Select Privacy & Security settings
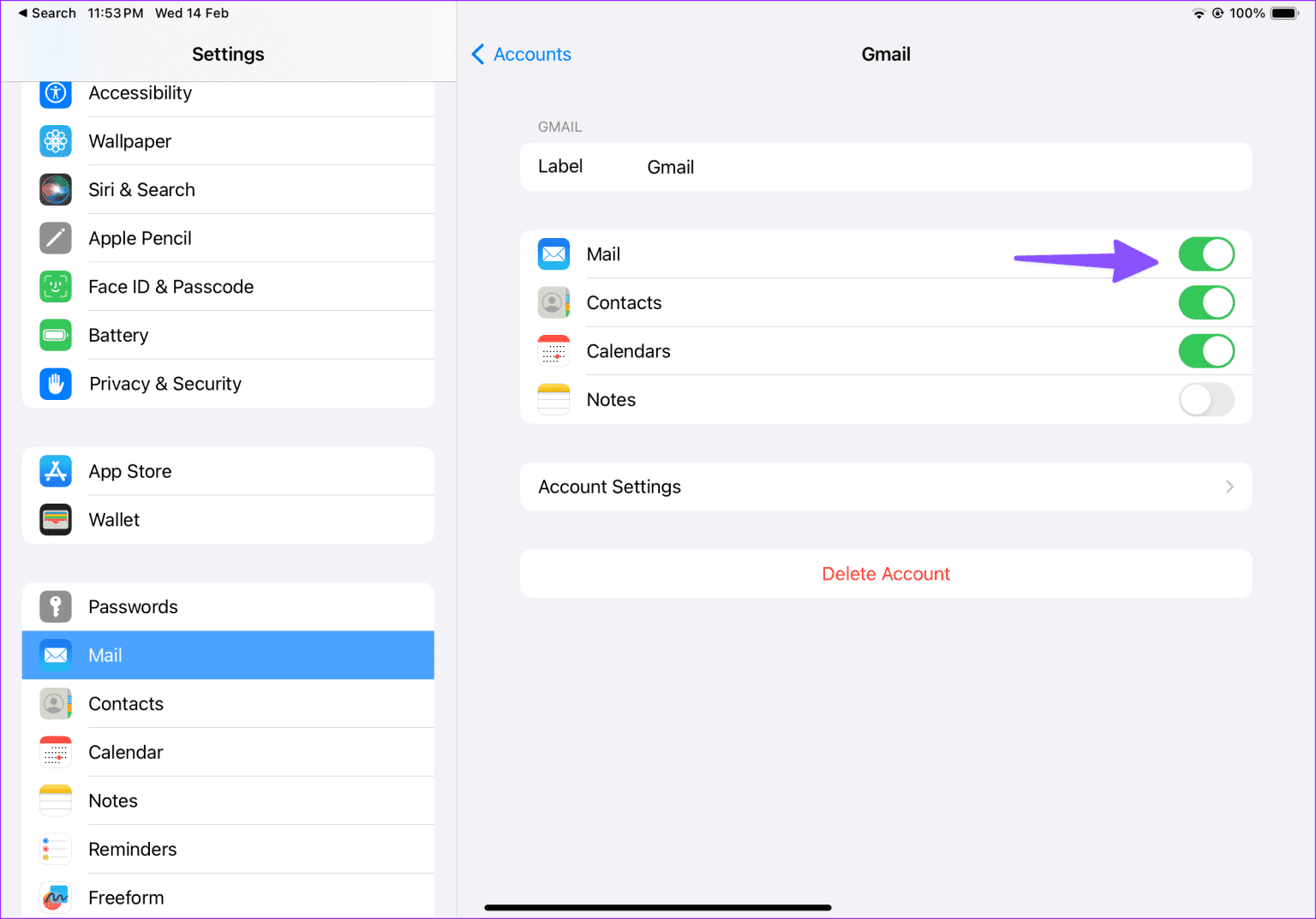 [228, 384]
